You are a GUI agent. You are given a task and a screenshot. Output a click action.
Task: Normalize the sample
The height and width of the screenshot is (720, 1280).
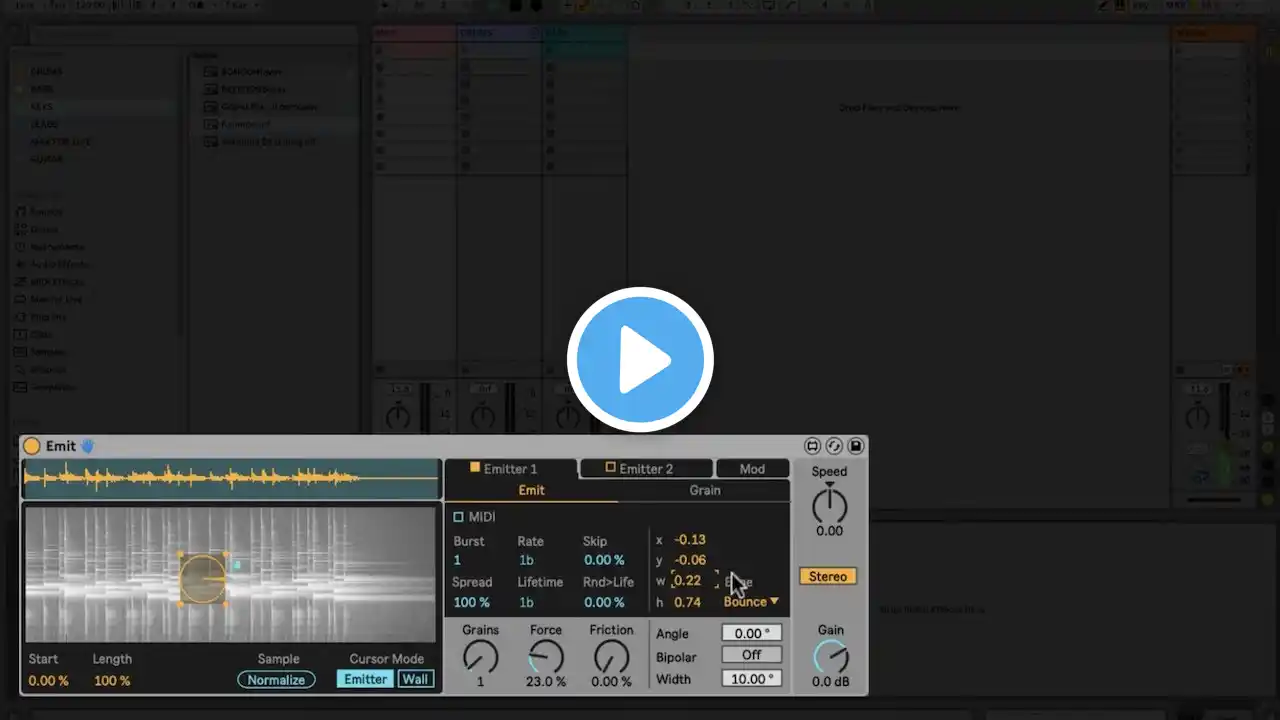pos(276,680)
